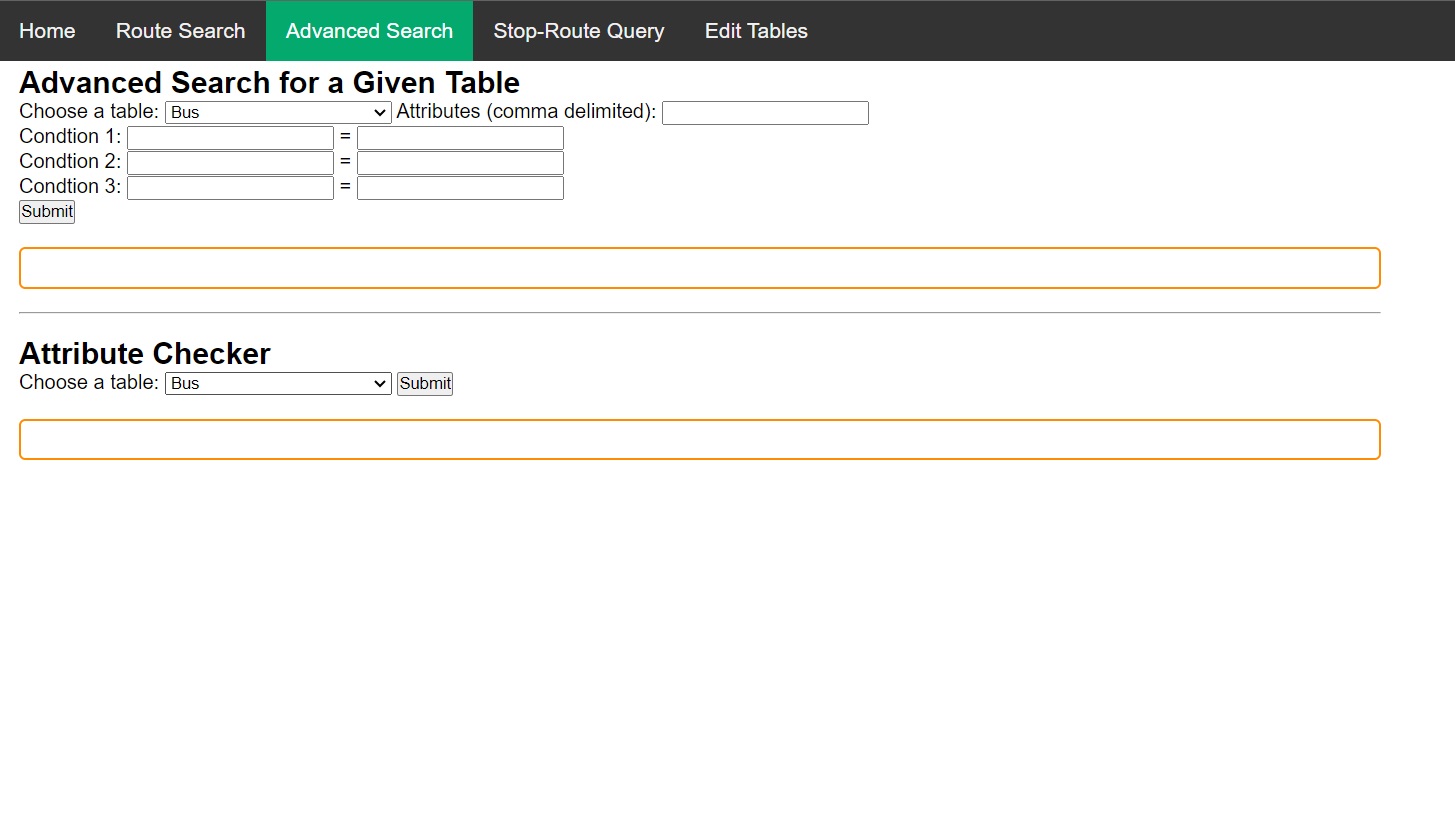Click the Condtion 2 left input box
This screenshot has width=1455, height=816.
coord(230,162)
